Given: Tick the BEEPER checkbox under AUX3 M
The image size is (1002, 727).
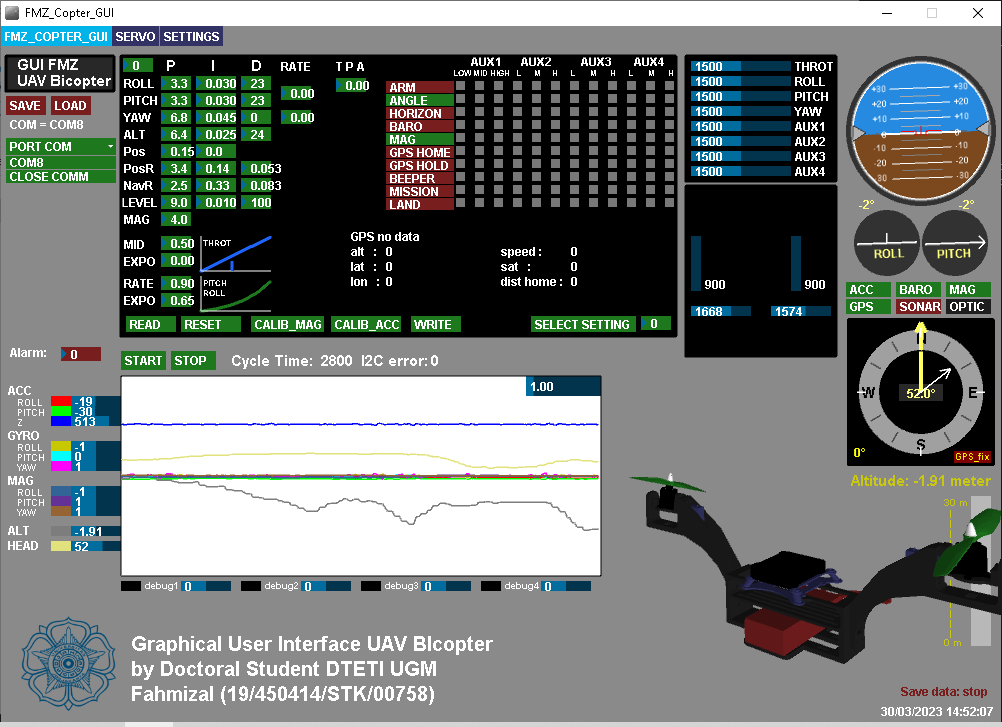Looking at the screenshot, I should click(594, 178).
